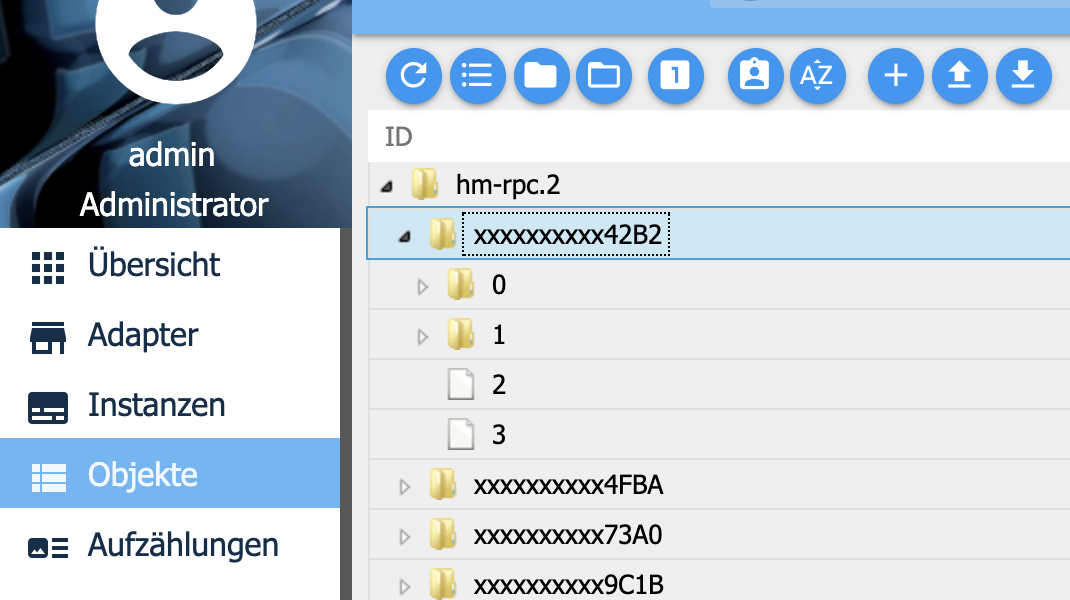
Task: Open Übersicht in sidebar
Action: point(170,264)
